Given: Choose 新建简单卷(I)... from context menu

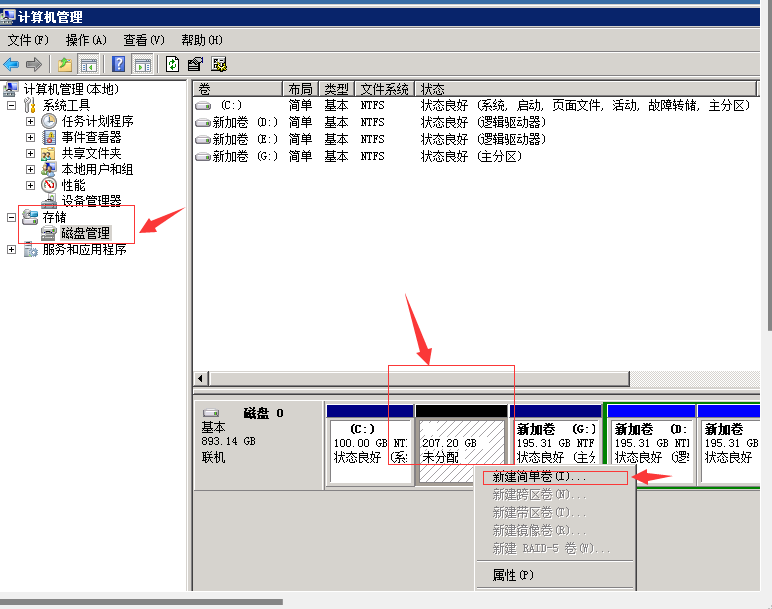Looking at the screenshot, I should 540,477.
